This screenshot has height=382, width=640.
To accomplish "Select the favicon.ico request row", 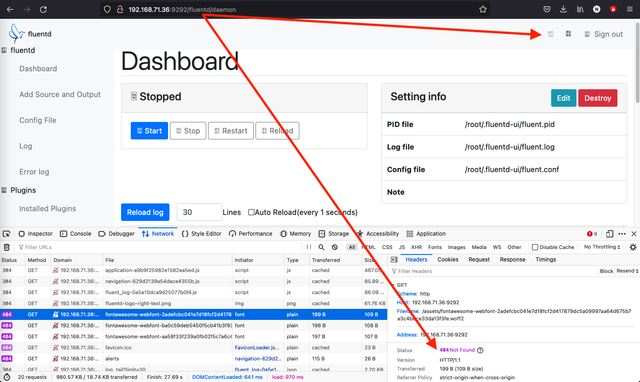I will (193, 347).
